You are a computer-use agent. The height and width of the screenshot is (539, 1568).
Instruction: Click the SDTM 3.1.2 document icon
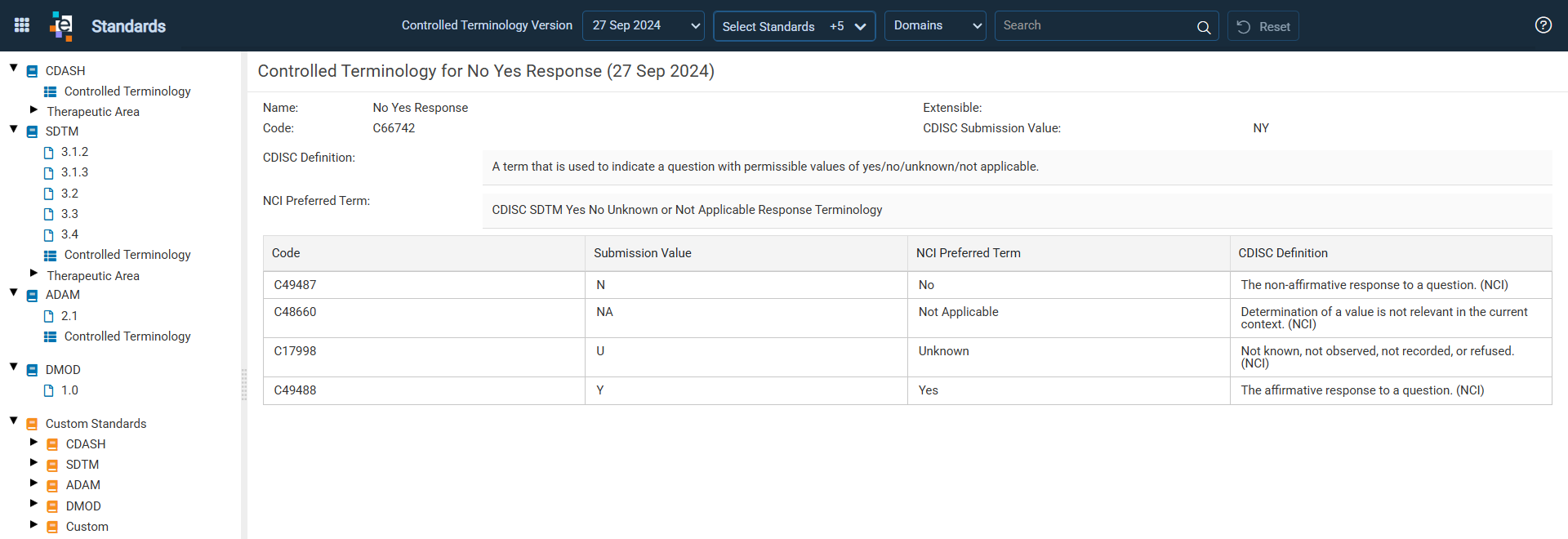pyautogui.click(x=49, y=153)
